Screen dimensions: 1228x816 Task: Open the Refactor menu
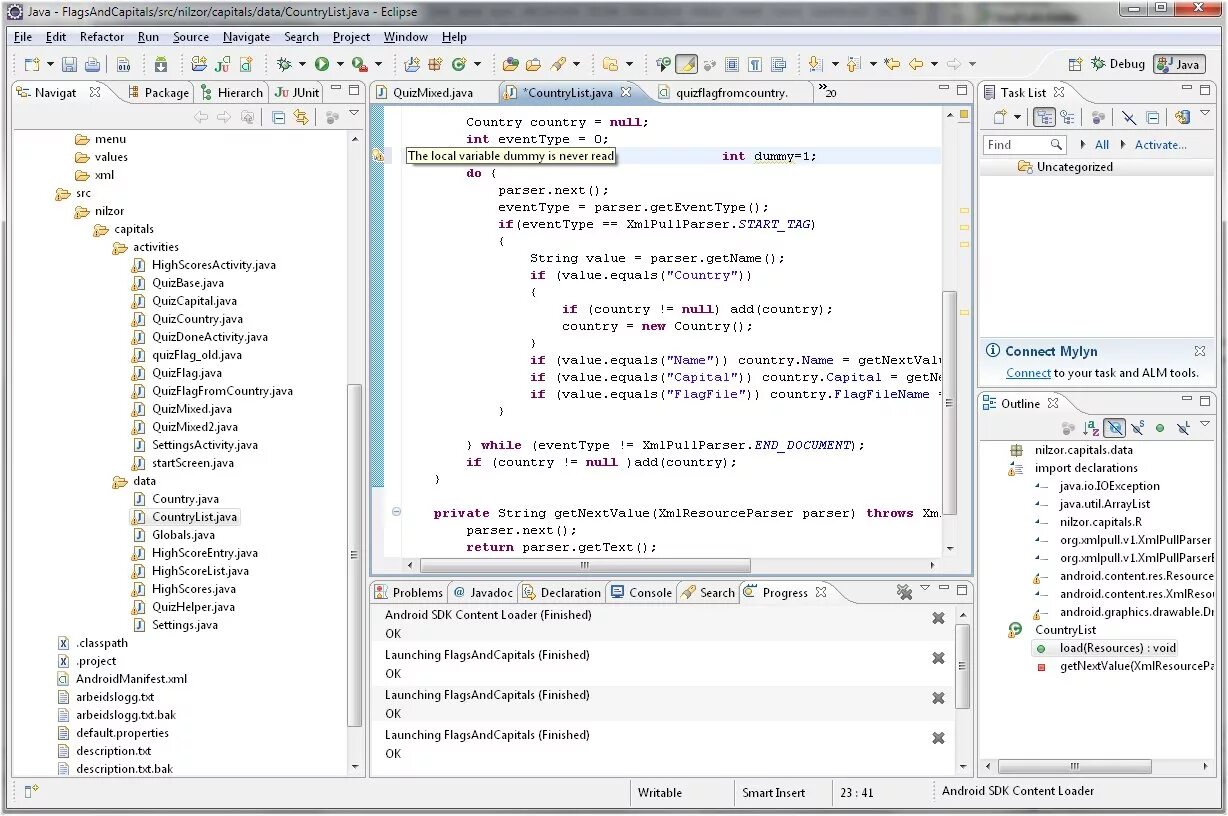(x=102, y=37)
